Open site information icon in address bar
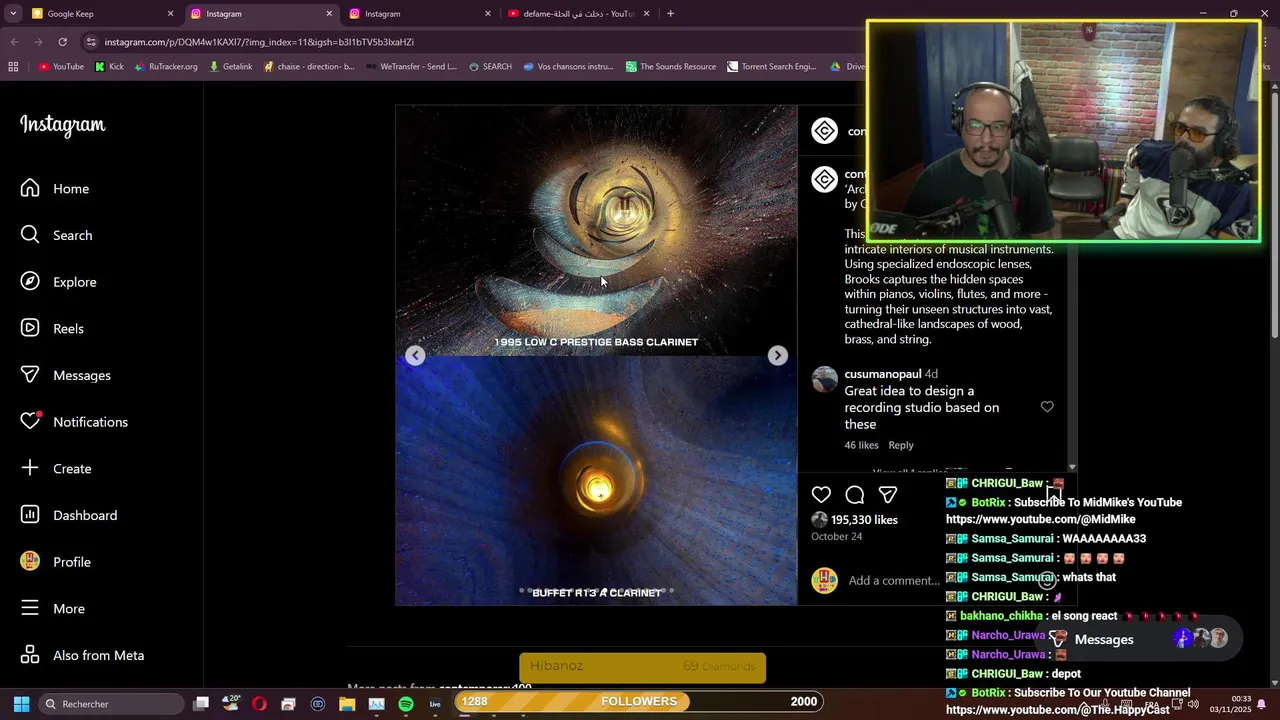Screen dimensions: 1280x720 pos(91,42)
